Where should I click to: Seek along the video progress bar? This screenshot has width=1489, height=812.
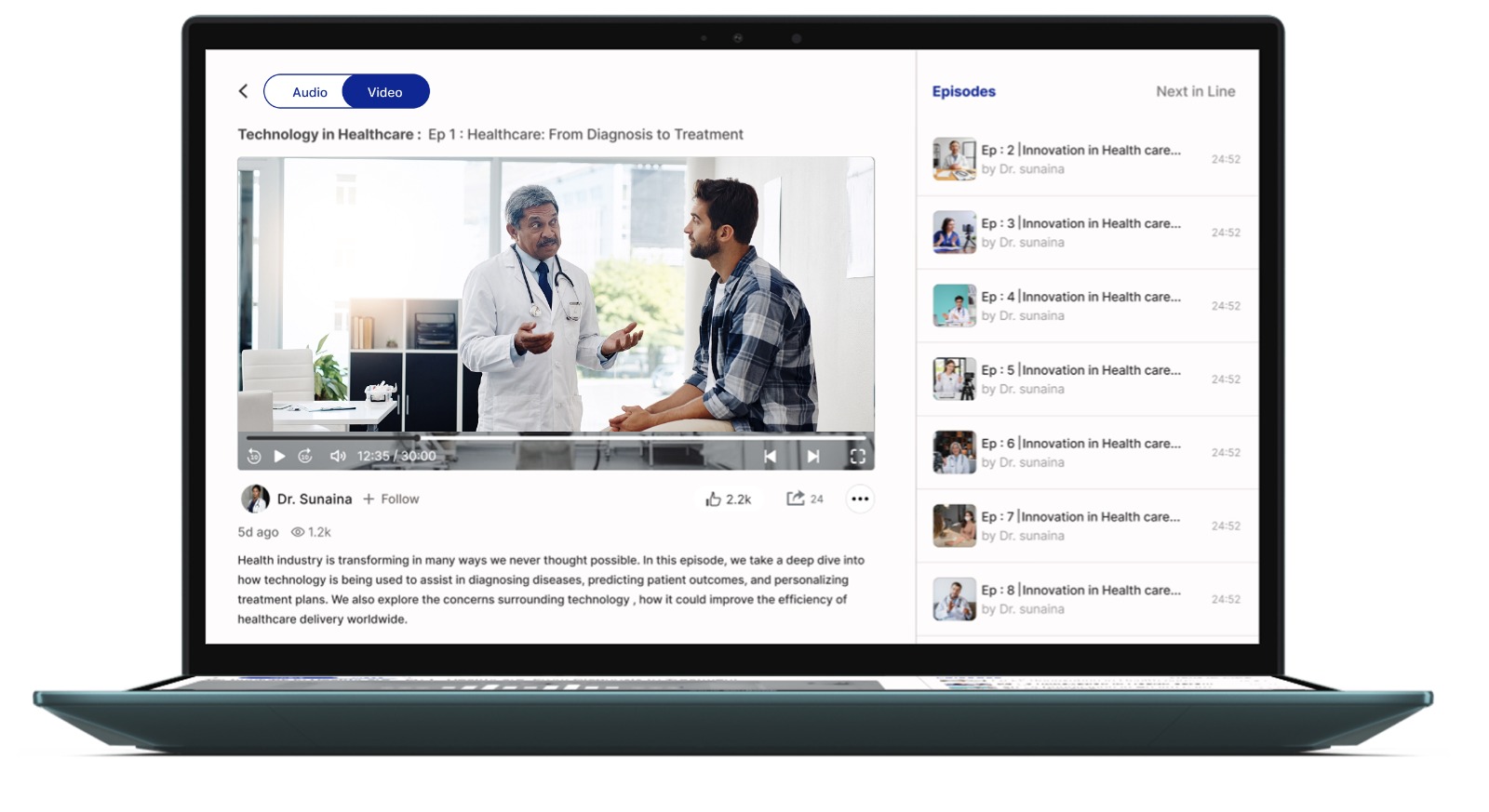pos(556,437)
